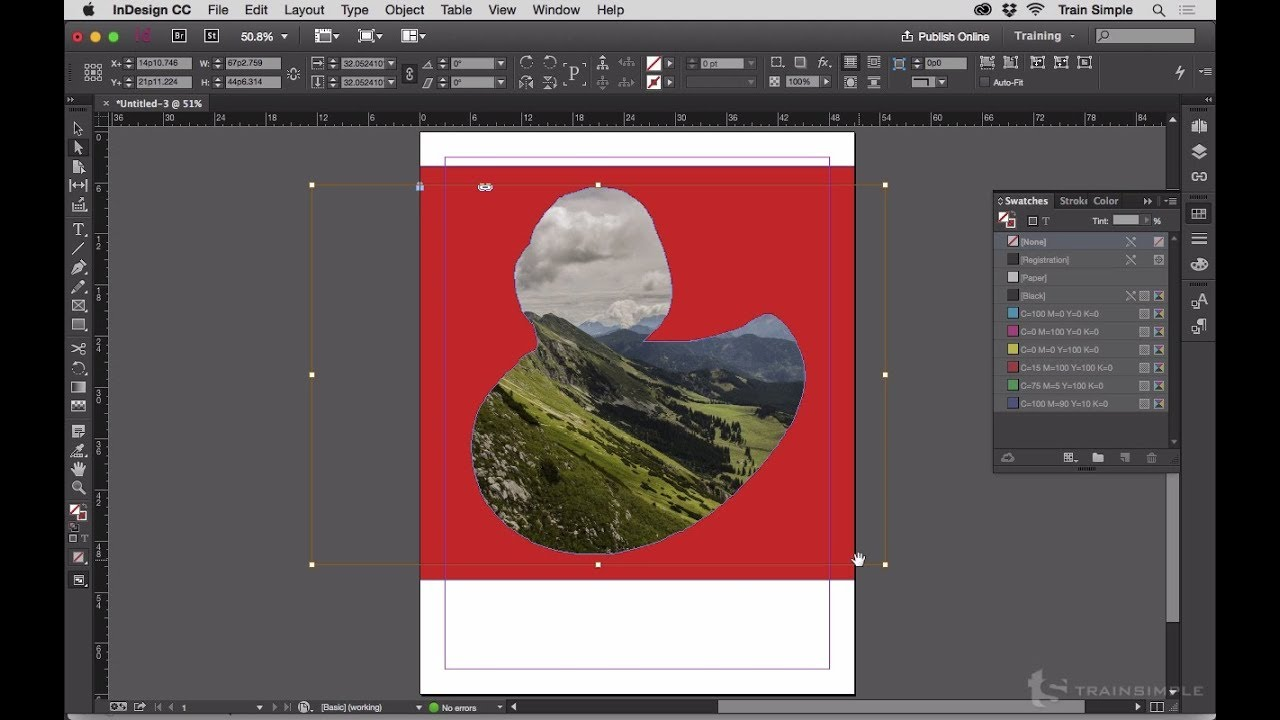The height and width of the screenshot is (720, 1280).
Task: Select the Pen tool in the toolbox
Action: click(x=79, y=267)
